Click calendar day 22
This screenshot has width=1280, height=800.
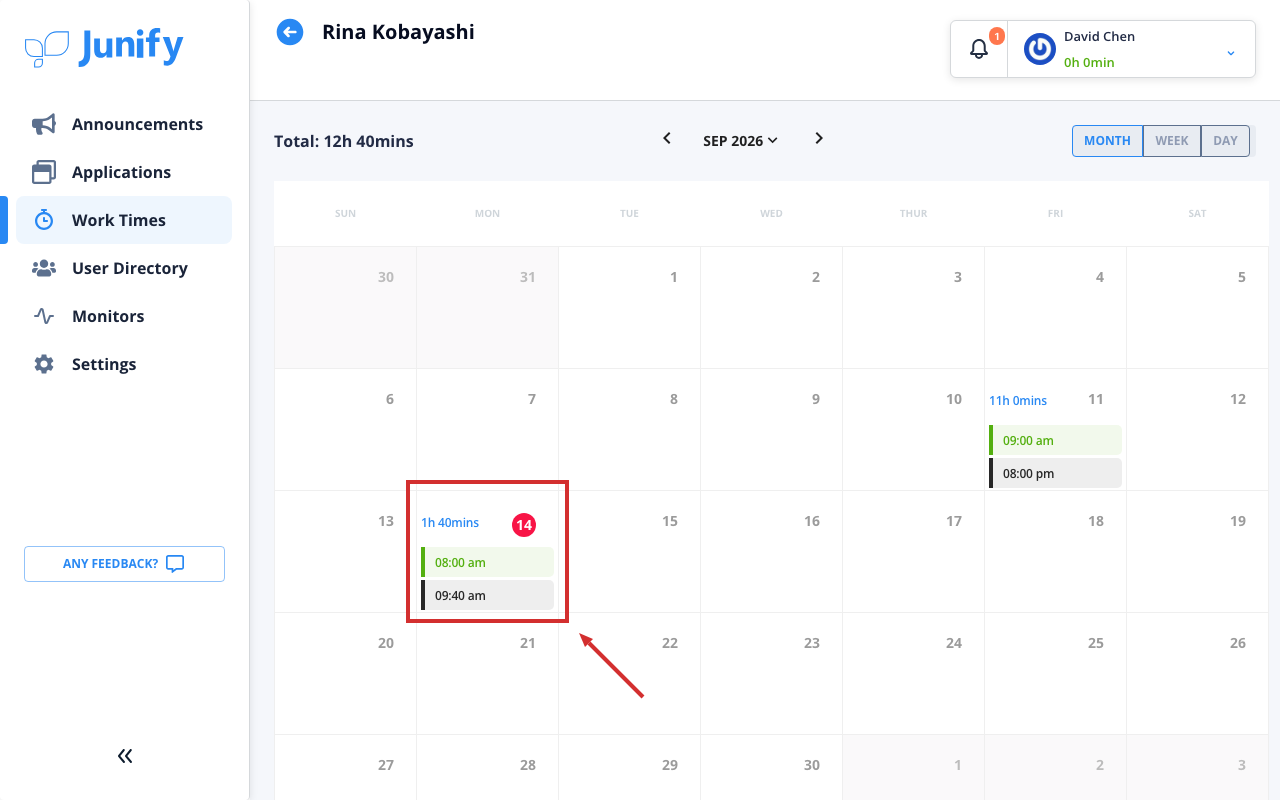click(x=670, y=643)
